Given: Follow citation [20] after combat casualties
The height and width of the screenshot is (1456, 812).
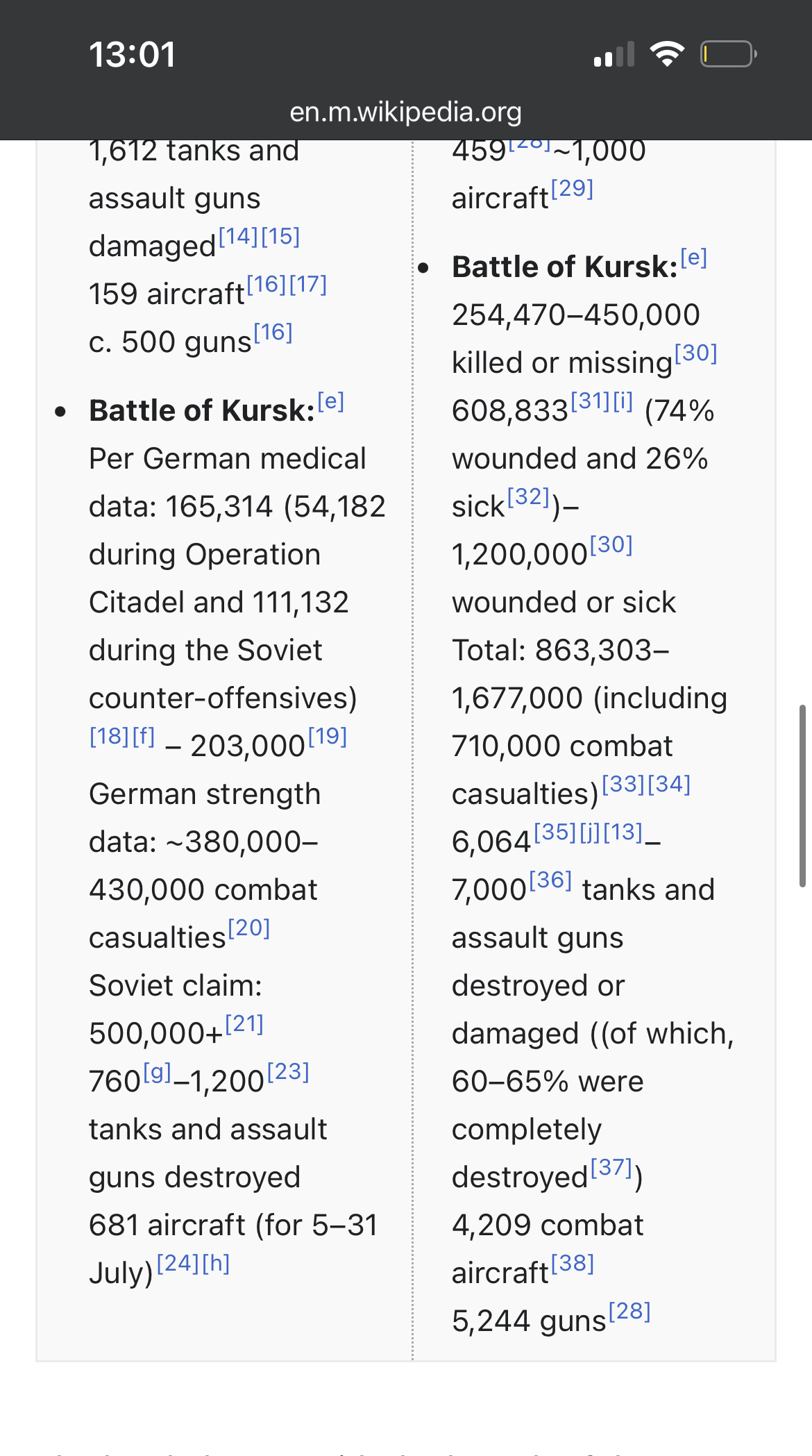Looking at the screenshot, I should point(248,928).
